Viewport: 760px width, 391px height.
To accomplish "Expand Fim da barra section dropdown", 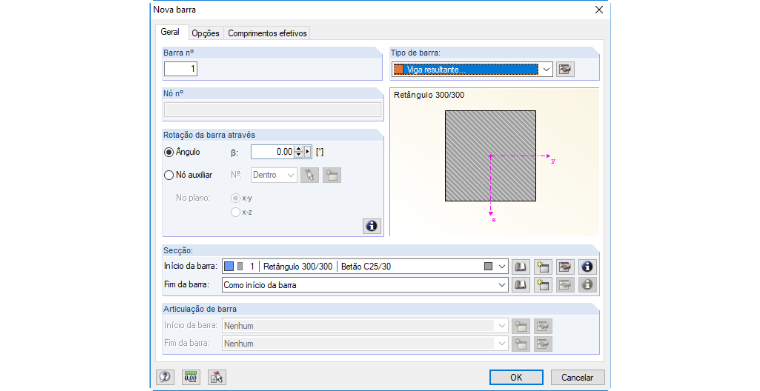I will [x=502, y=285].
